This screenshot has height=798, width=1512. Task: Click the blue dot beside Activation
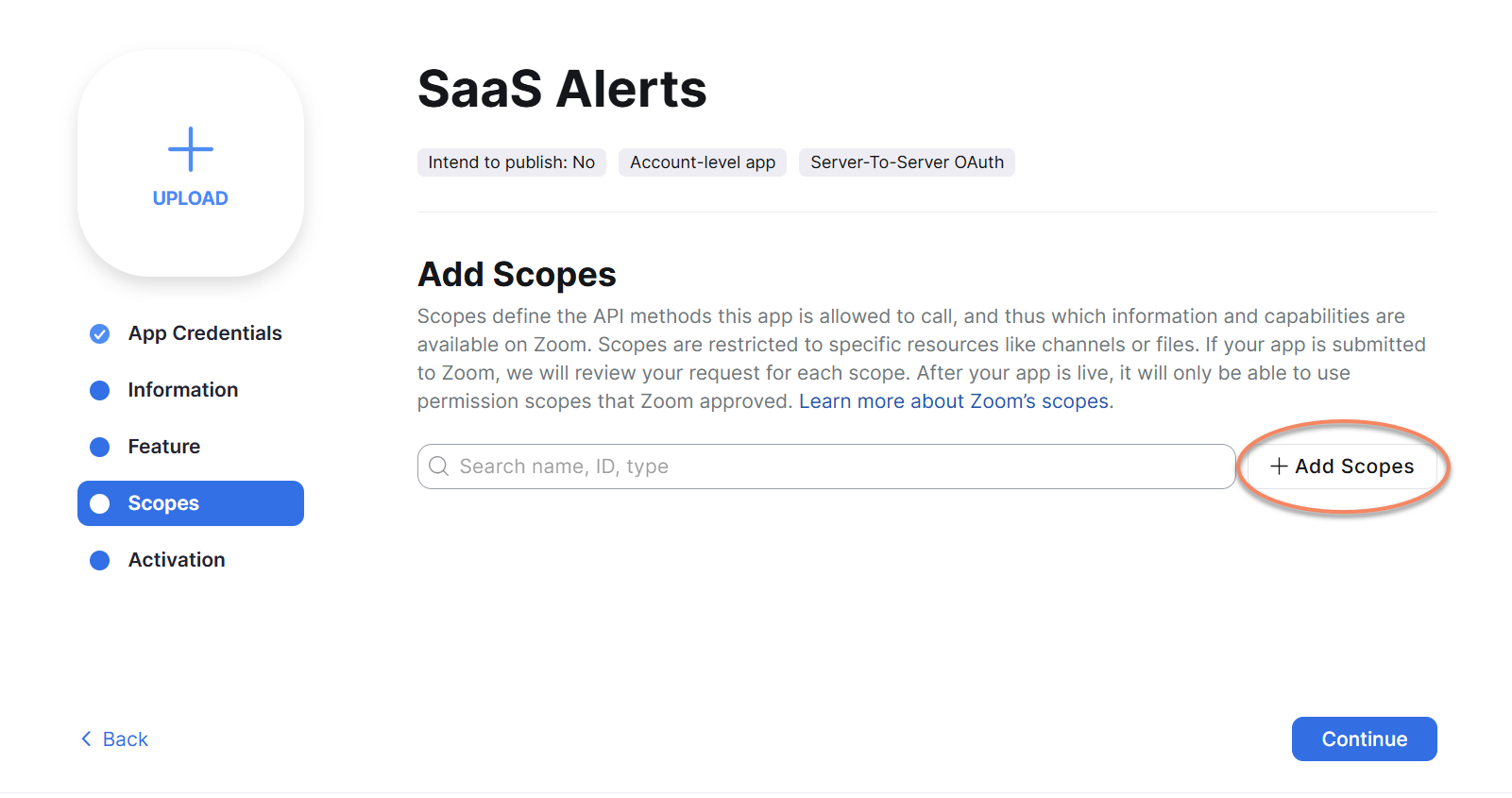[99, 560]
